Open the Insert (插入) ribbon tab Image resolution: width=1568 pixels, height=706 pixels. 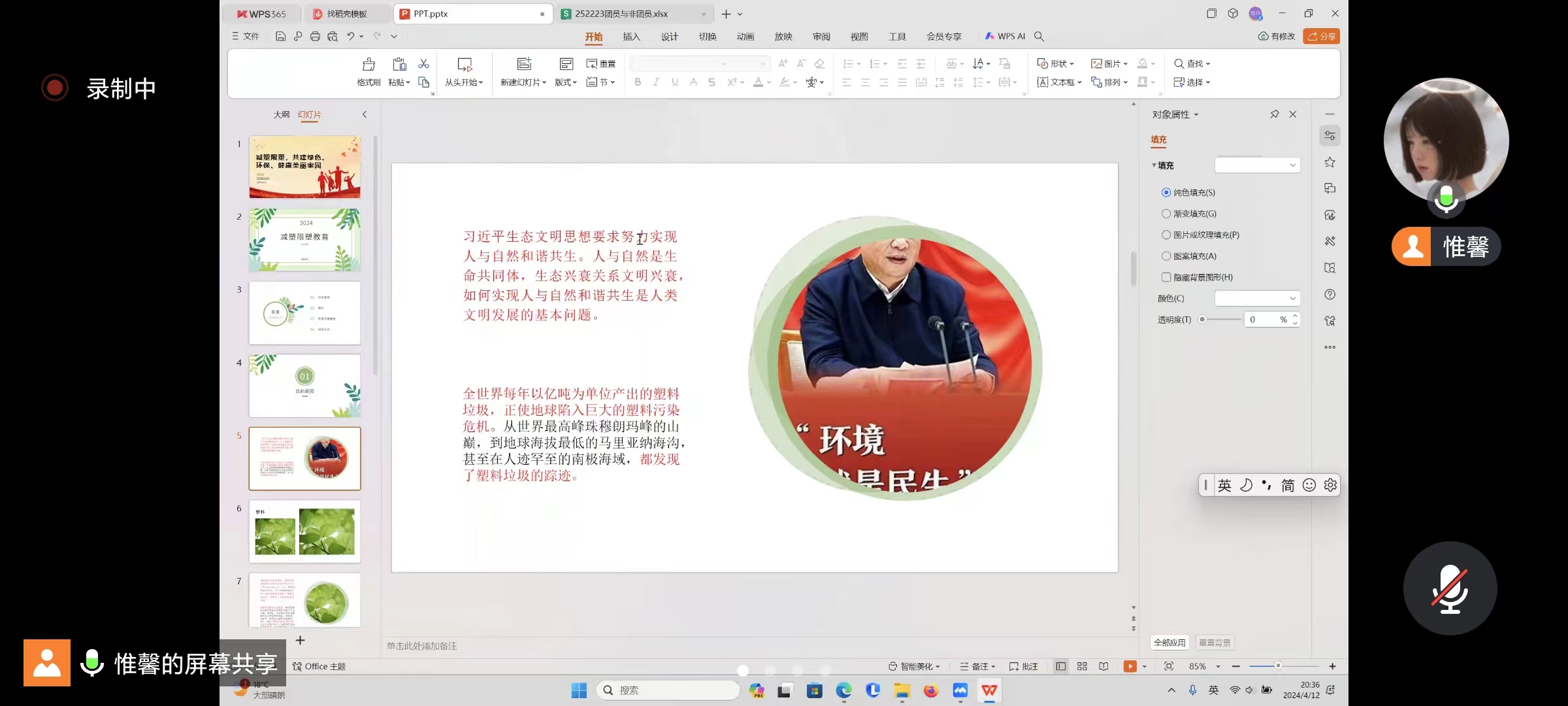point(631,37)
